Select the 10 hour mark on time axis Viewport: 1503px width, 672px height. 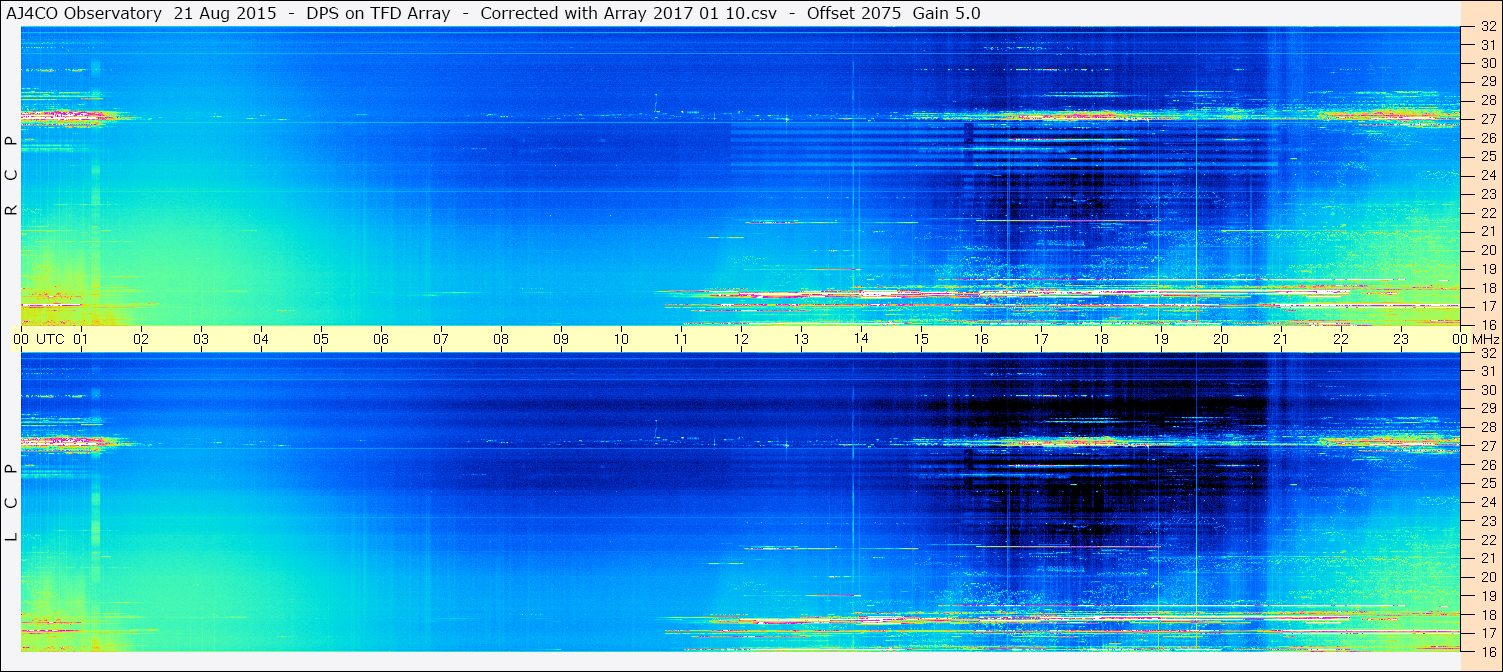click(x=621, y=339)
